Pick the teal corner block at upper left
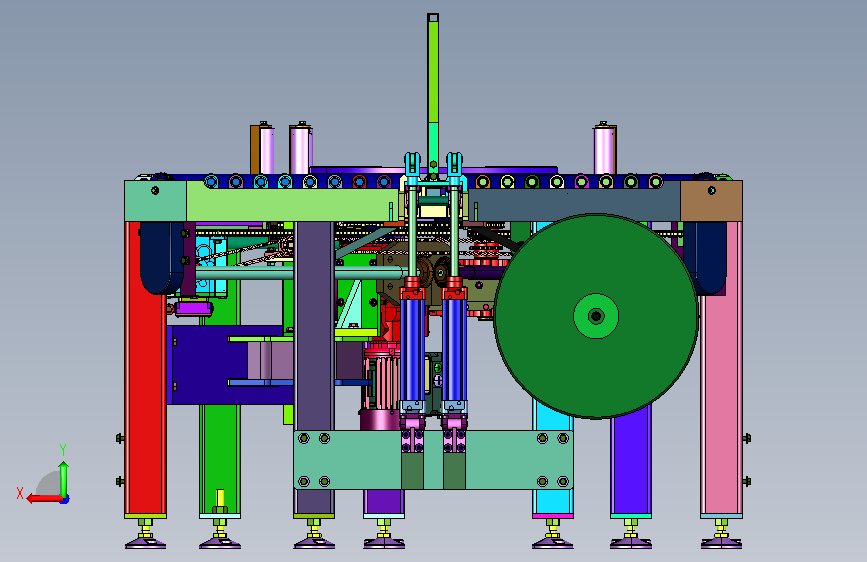The height and width of the screenshot is (562, 867). [x=155, y=201]
